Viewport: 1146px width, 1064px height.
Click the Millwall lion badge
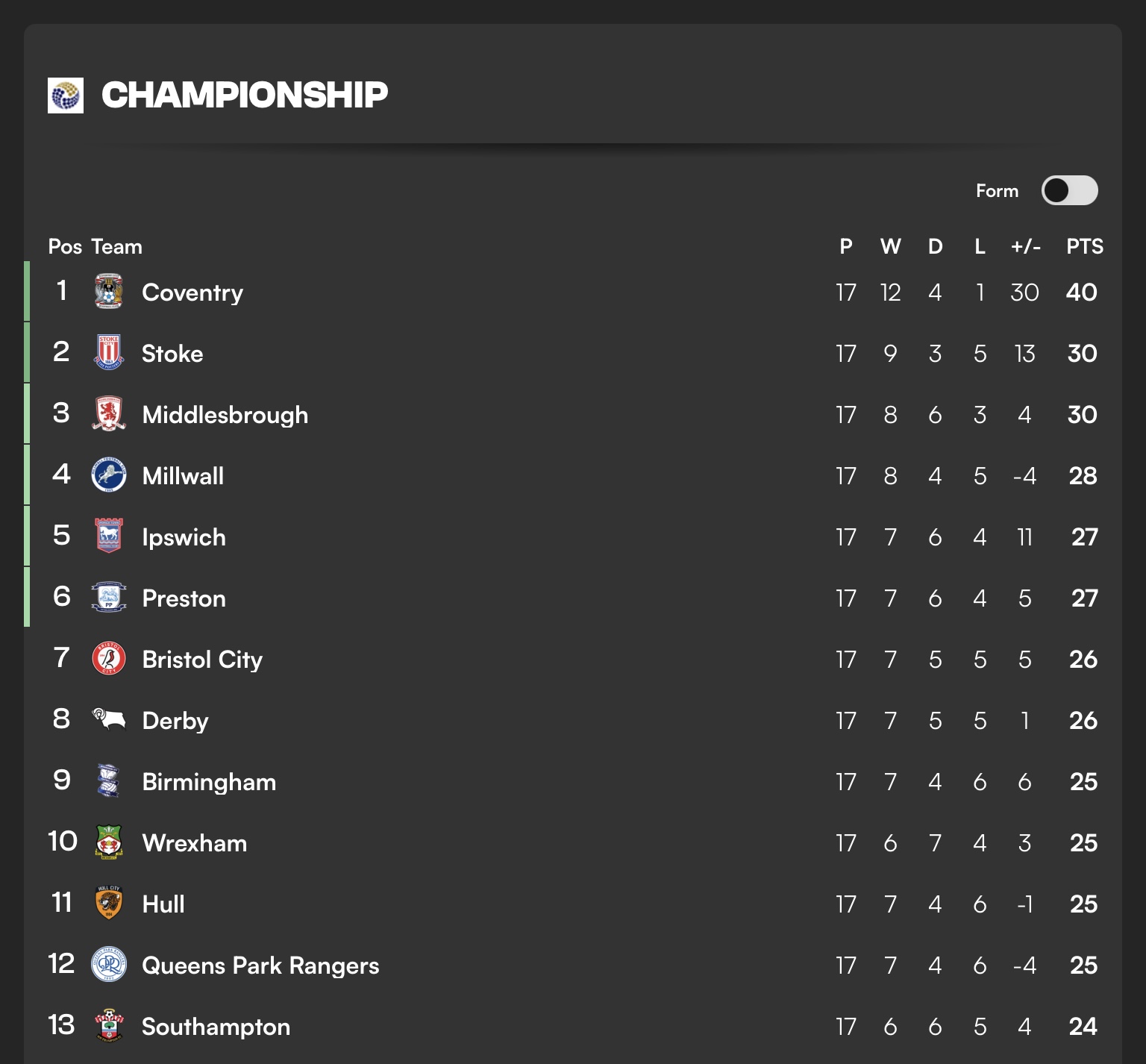109,475
